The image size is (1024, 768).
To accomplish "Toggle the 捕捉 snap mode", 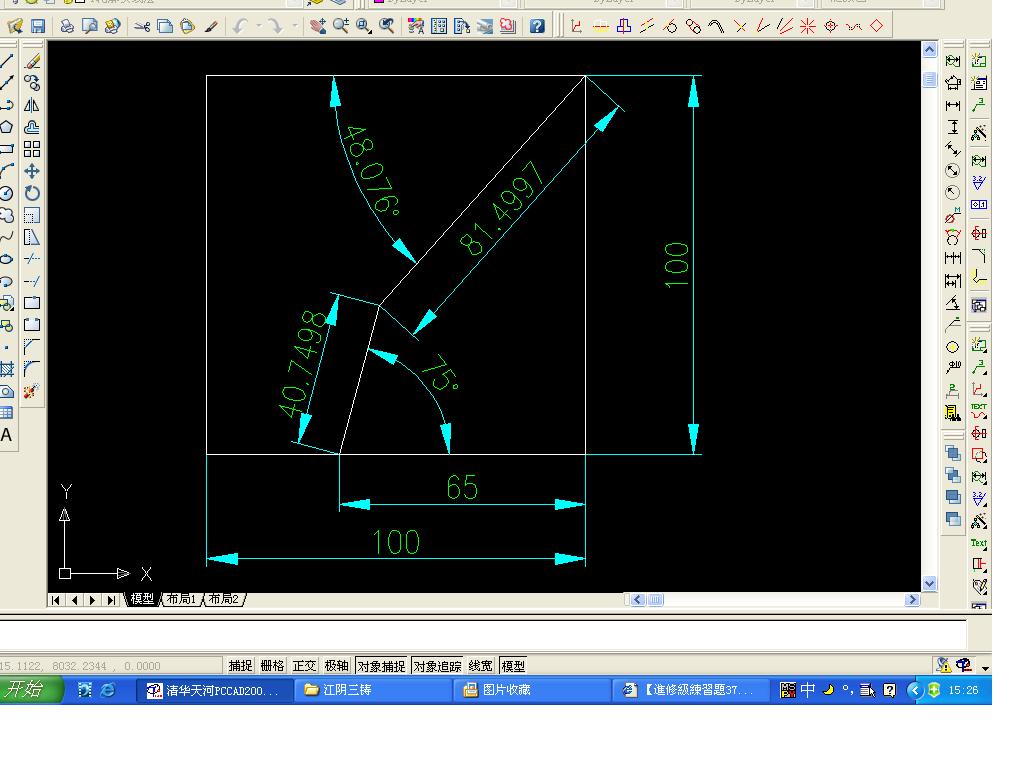I will 240,665.
